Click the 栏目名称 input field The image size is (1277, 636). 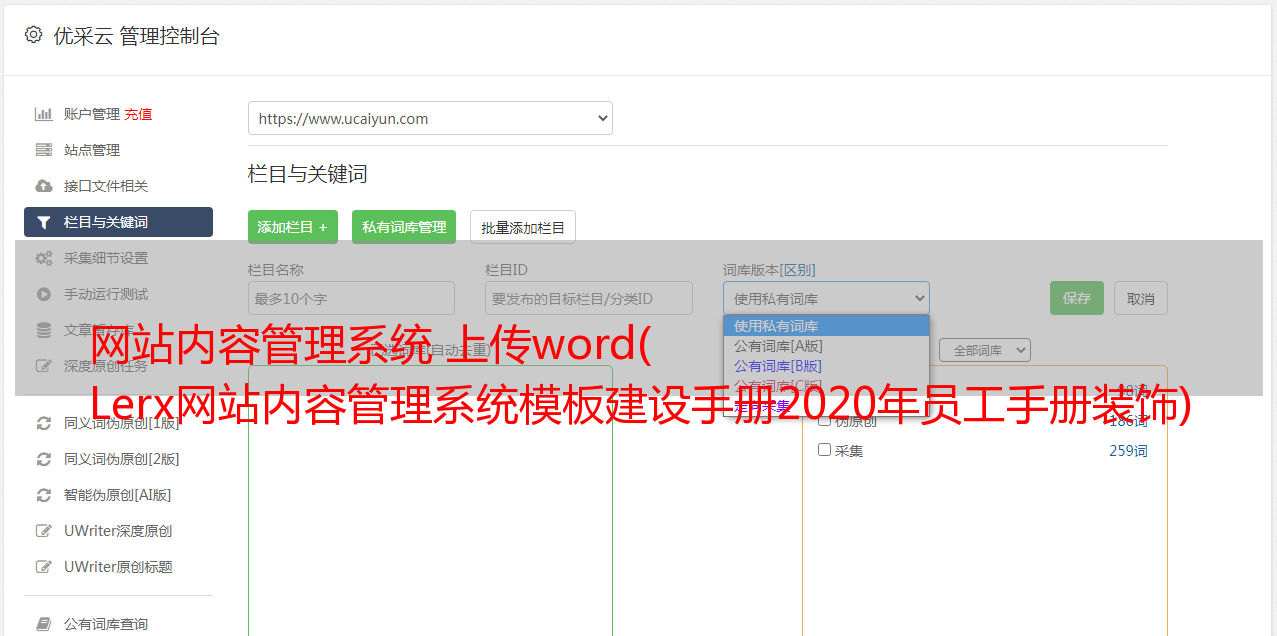pos(351,298)
